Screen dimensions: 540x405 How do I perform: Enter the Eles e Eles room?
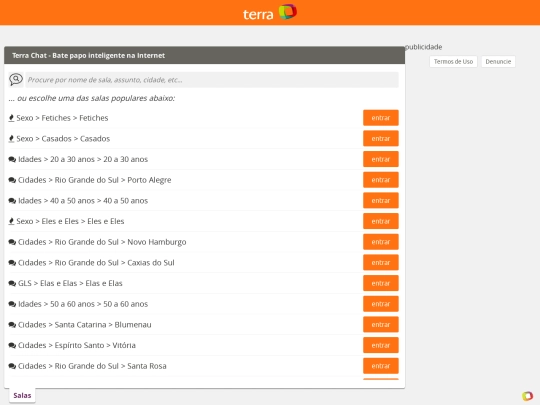coord(381,221)
